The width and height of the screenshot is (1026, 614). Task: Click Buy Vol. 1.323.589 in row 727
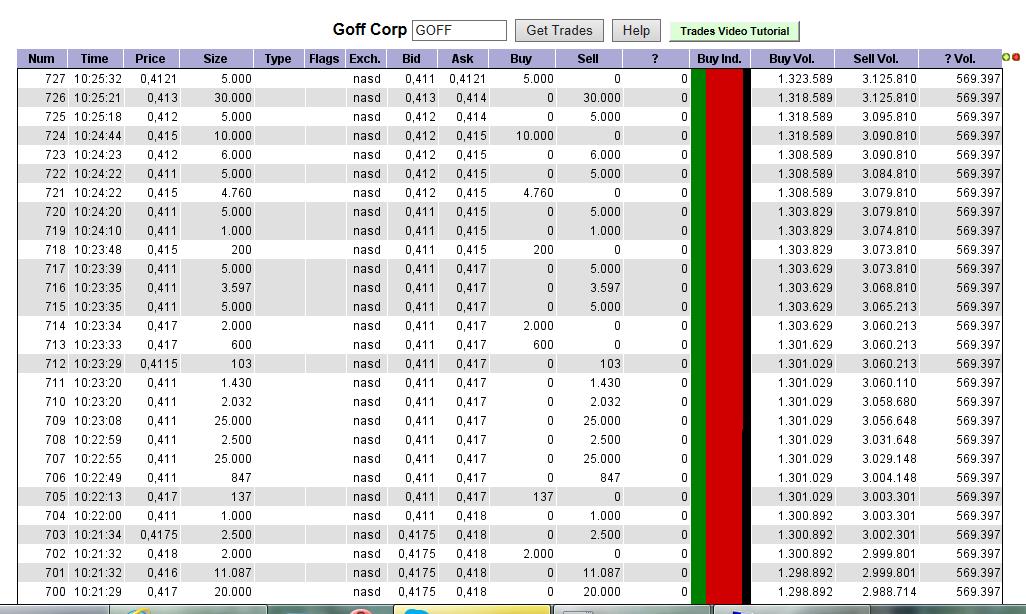pos(805,79)
